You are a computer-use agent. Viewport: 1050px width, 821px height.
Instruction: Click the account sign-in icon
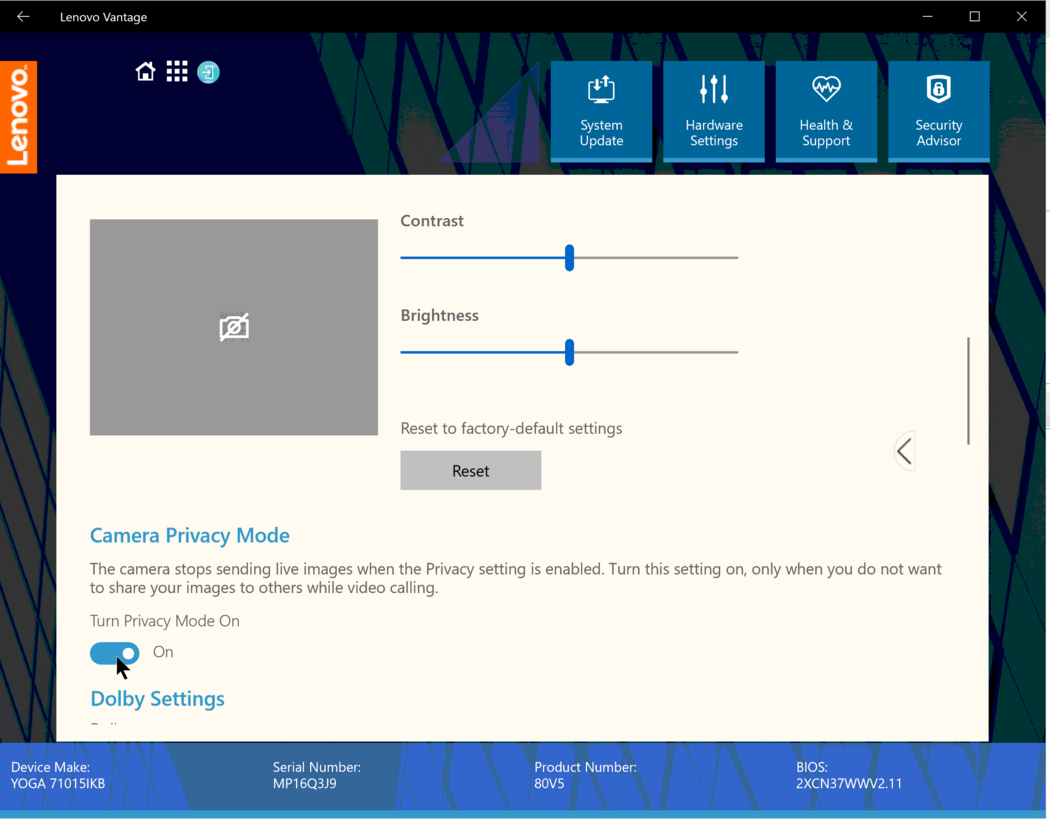(208, 71)
